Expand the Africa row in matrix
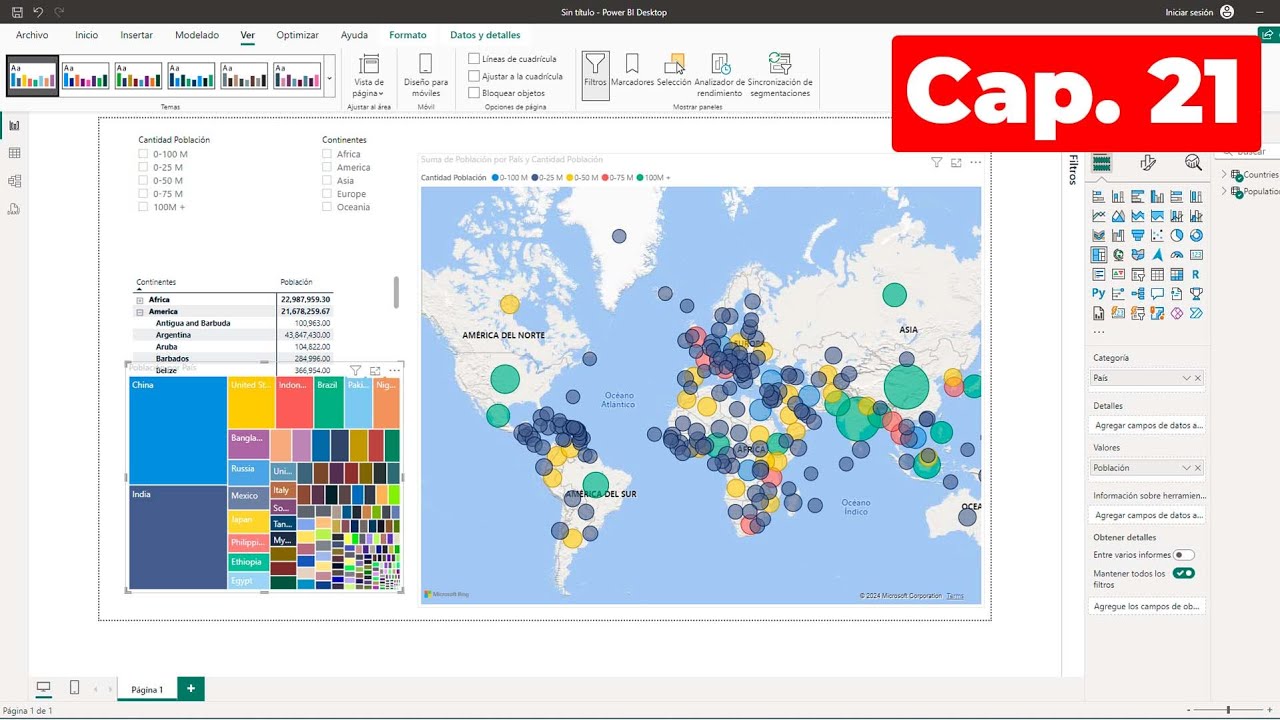 [x=140, y=300]
